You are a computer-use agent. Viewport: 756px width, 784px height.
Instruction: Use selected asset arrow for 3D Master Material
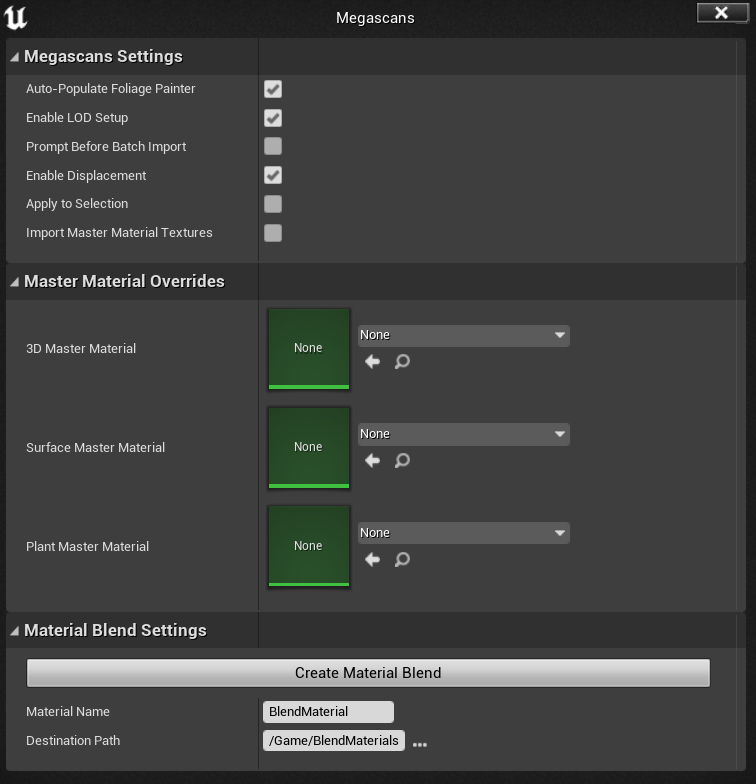tap(372, 362)
